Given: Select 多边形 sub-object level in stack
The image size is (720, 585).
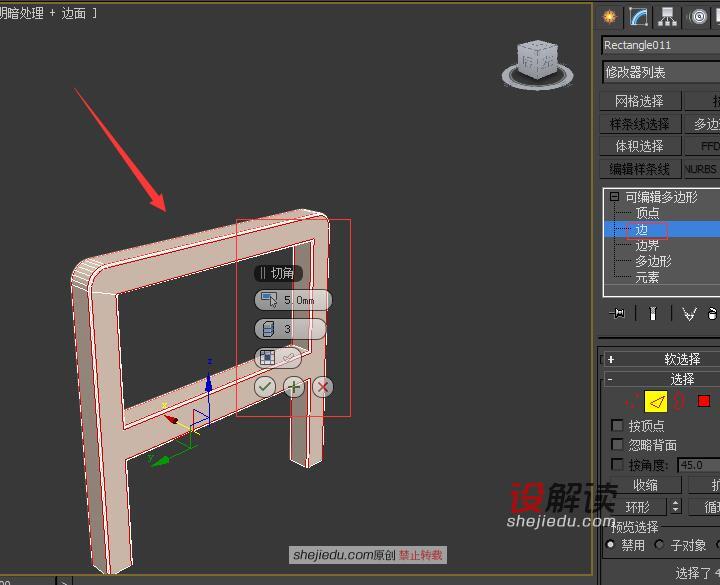Looking at the screenshot, I should point(653,261).
